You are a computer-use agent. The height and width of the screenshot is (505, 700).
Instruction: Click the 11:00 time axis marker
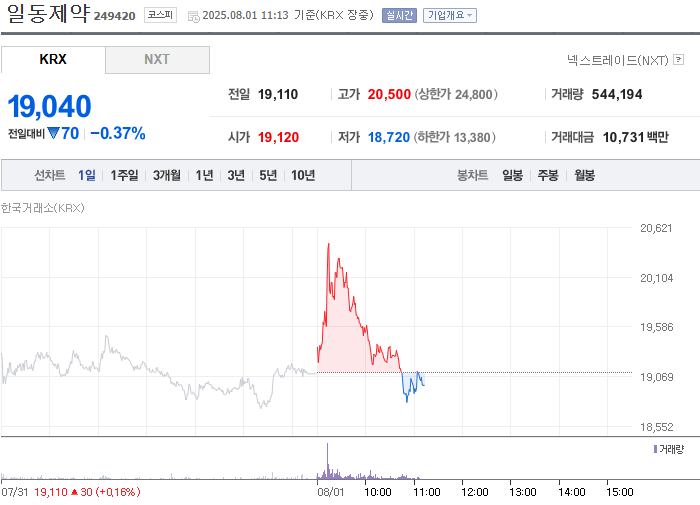point(427,492)
